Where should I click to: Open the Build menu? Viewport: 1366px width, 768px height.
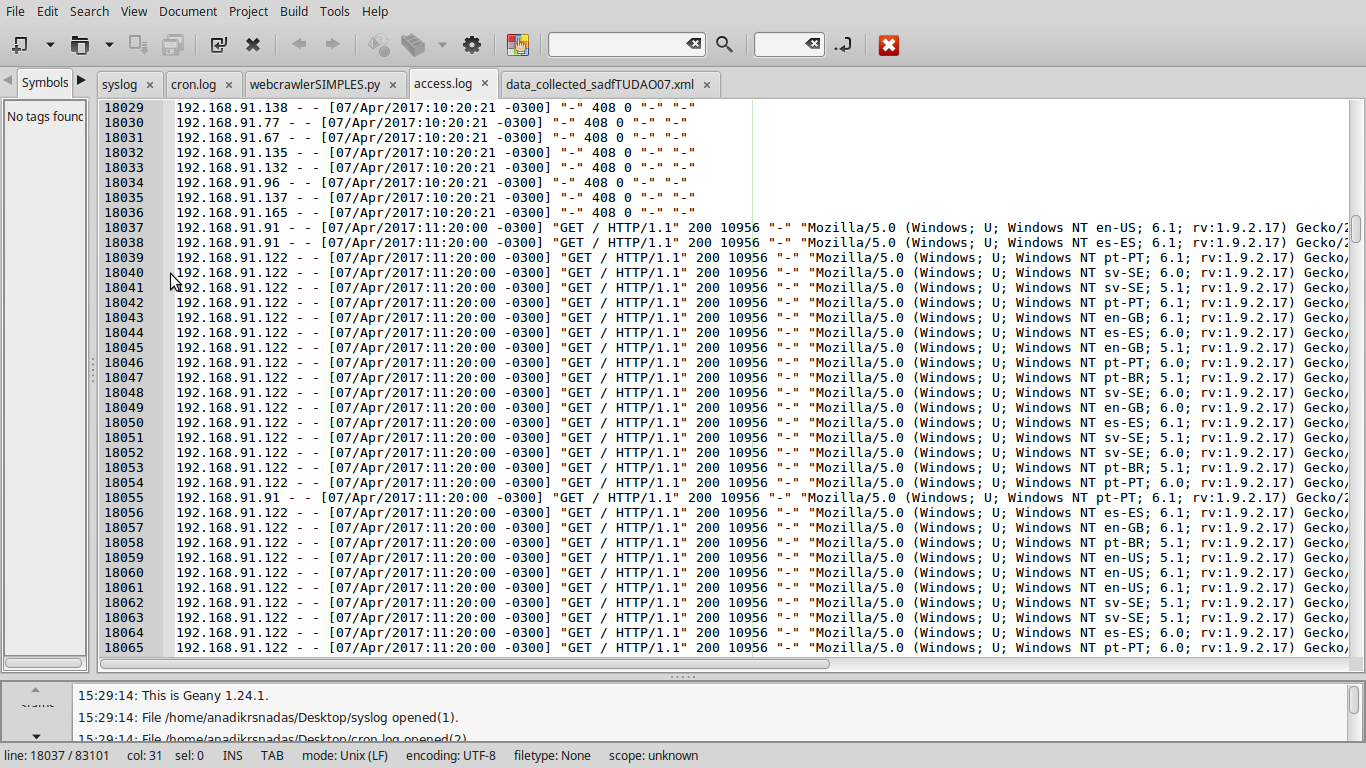click(294, 11)
